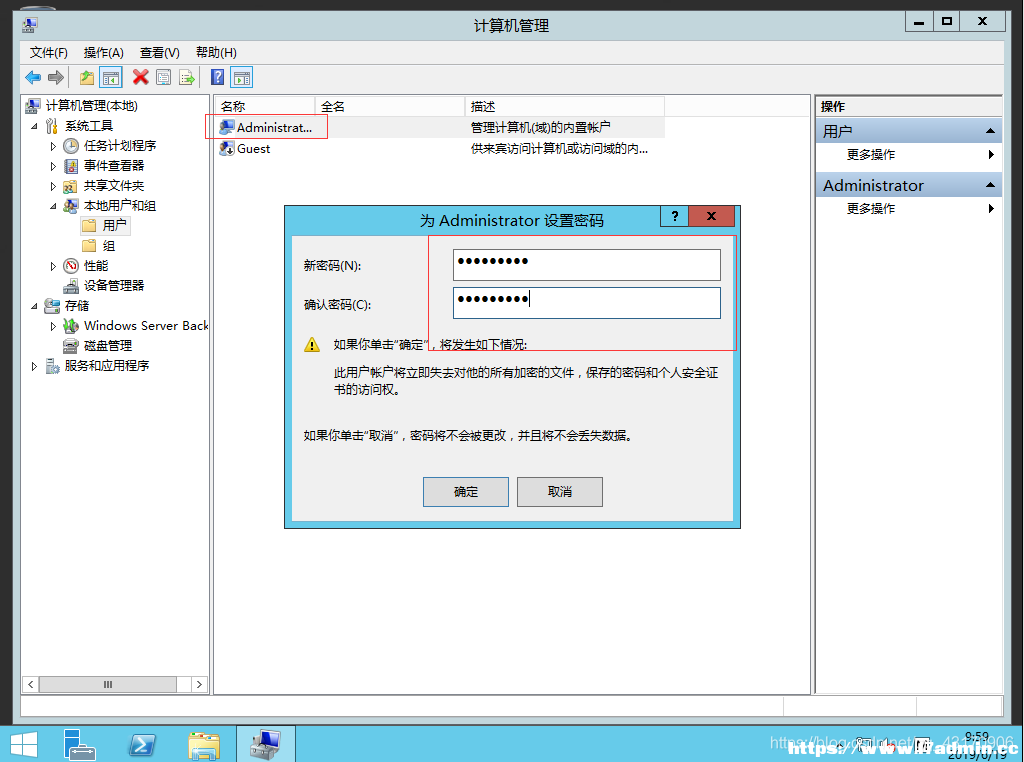Open Server Manager from taskbar
Image resolution: width=1024 pixels, height=762 pixels.
point(80,744)
